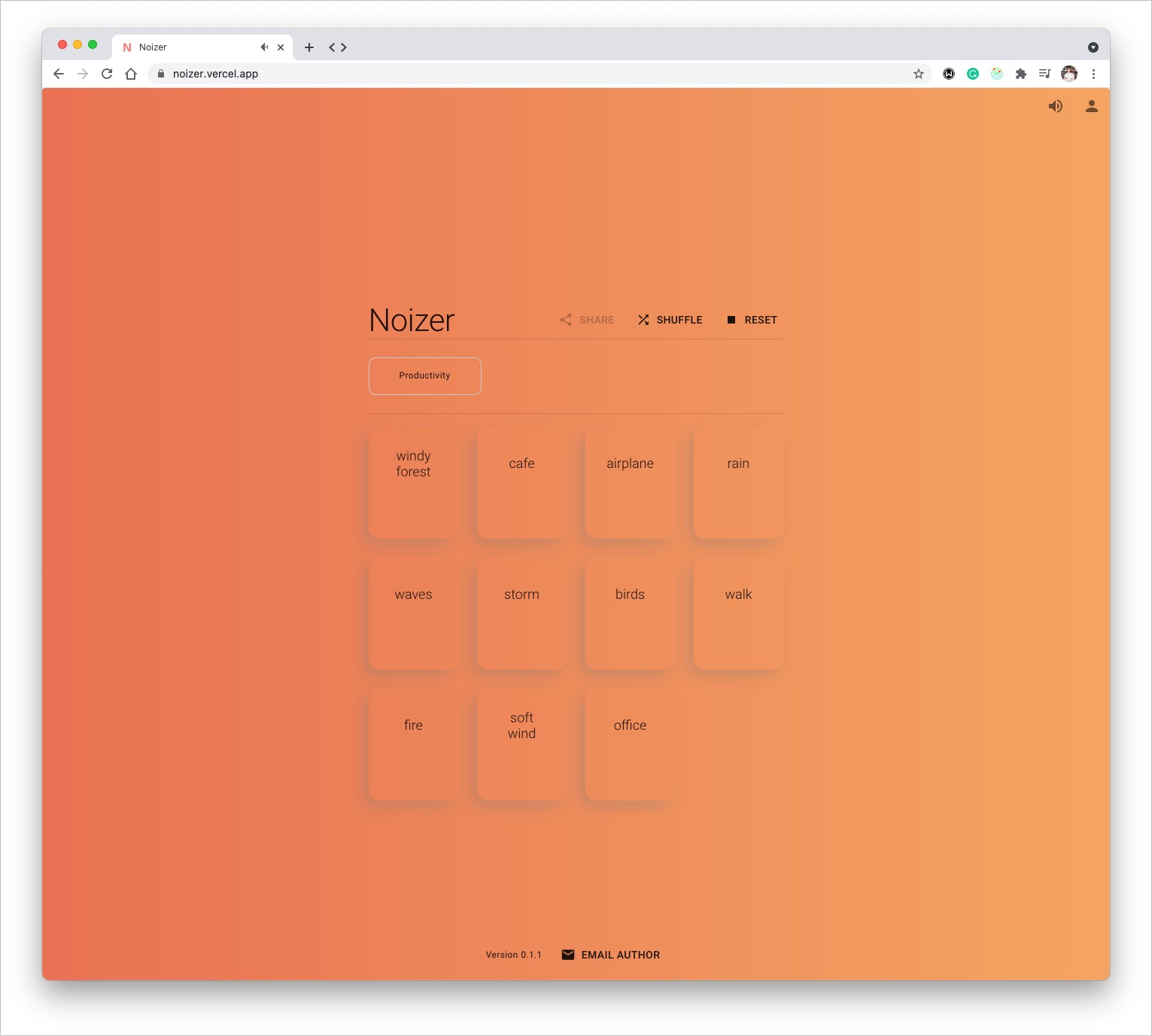Screen dimensions: 1152x1036
Task: Click the Noizer title heading
Action: coord(412,321)
